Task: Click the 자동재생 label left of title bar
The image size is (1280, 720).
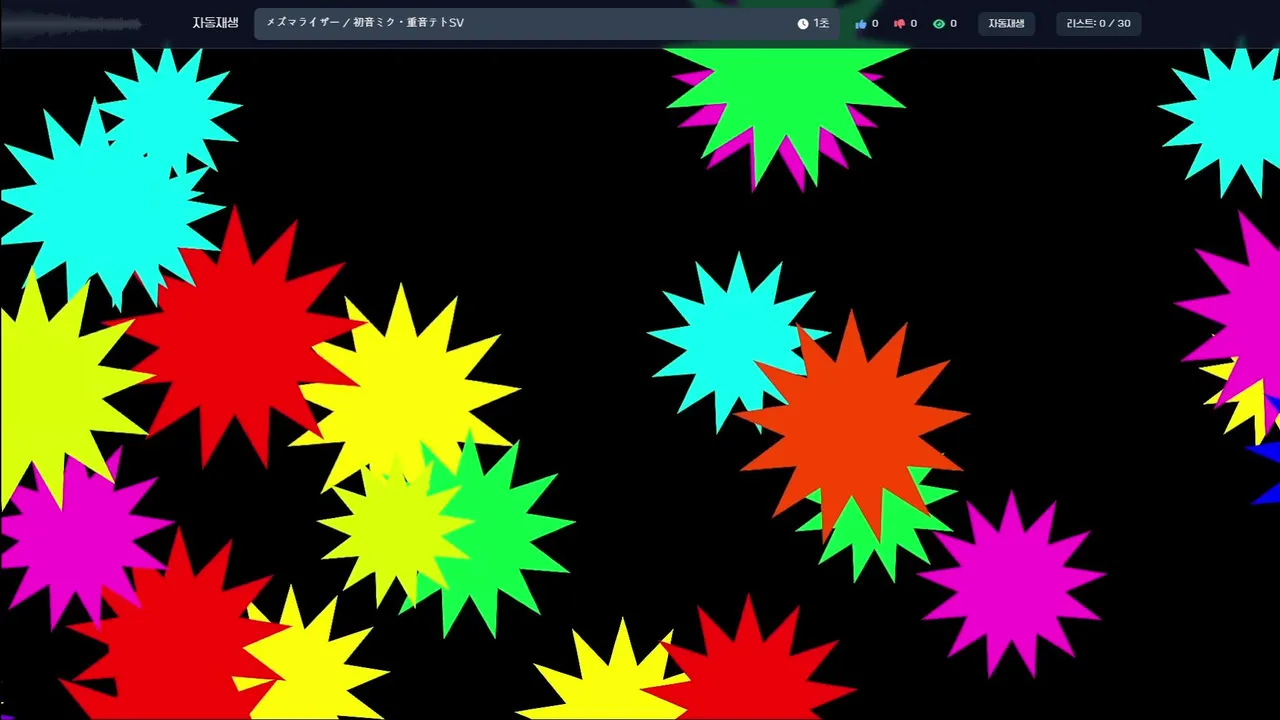Action: click(215, 22)
